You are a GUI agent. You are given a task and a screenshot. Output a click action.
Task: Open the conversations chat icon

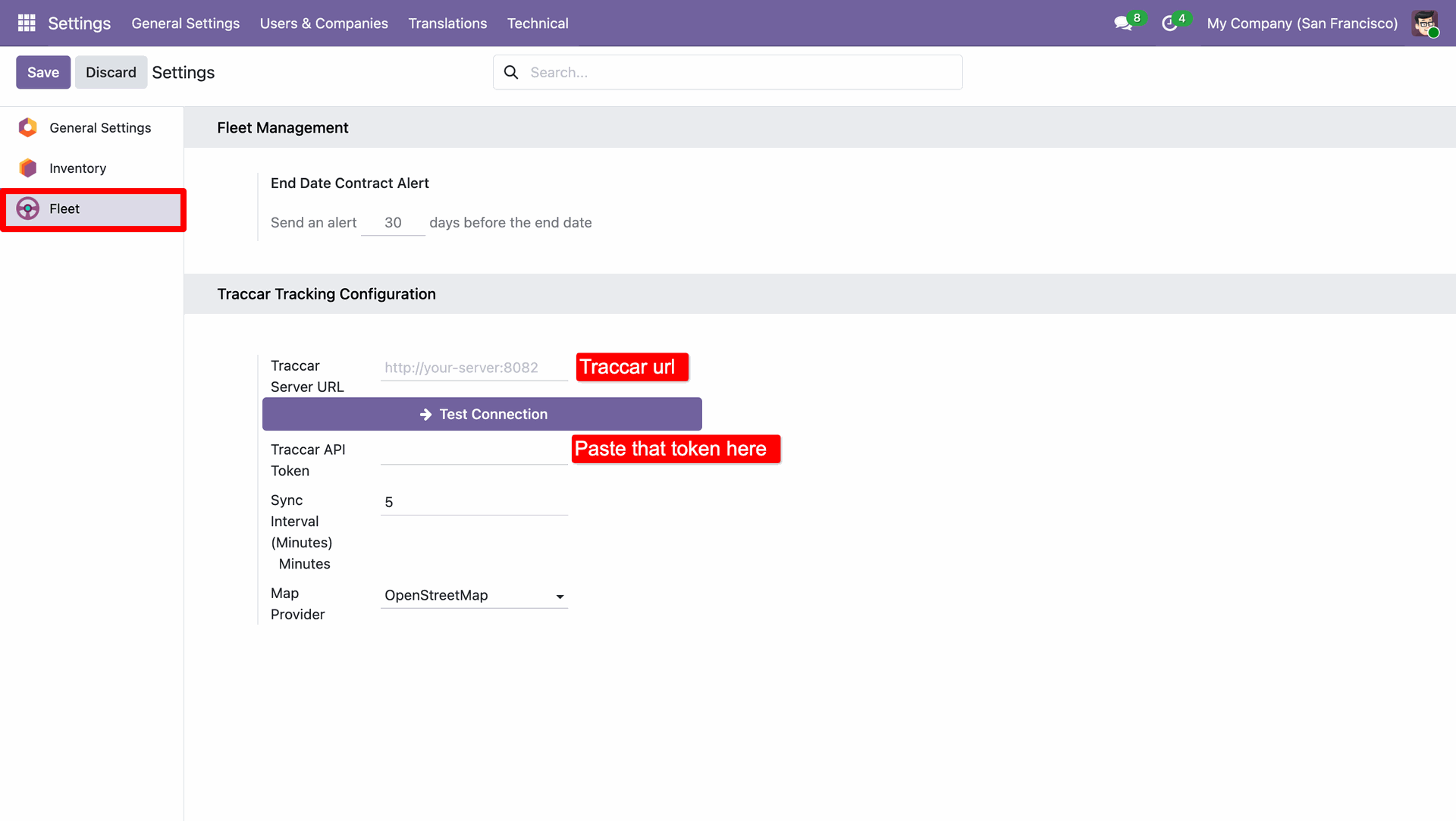click(1123, 24)
